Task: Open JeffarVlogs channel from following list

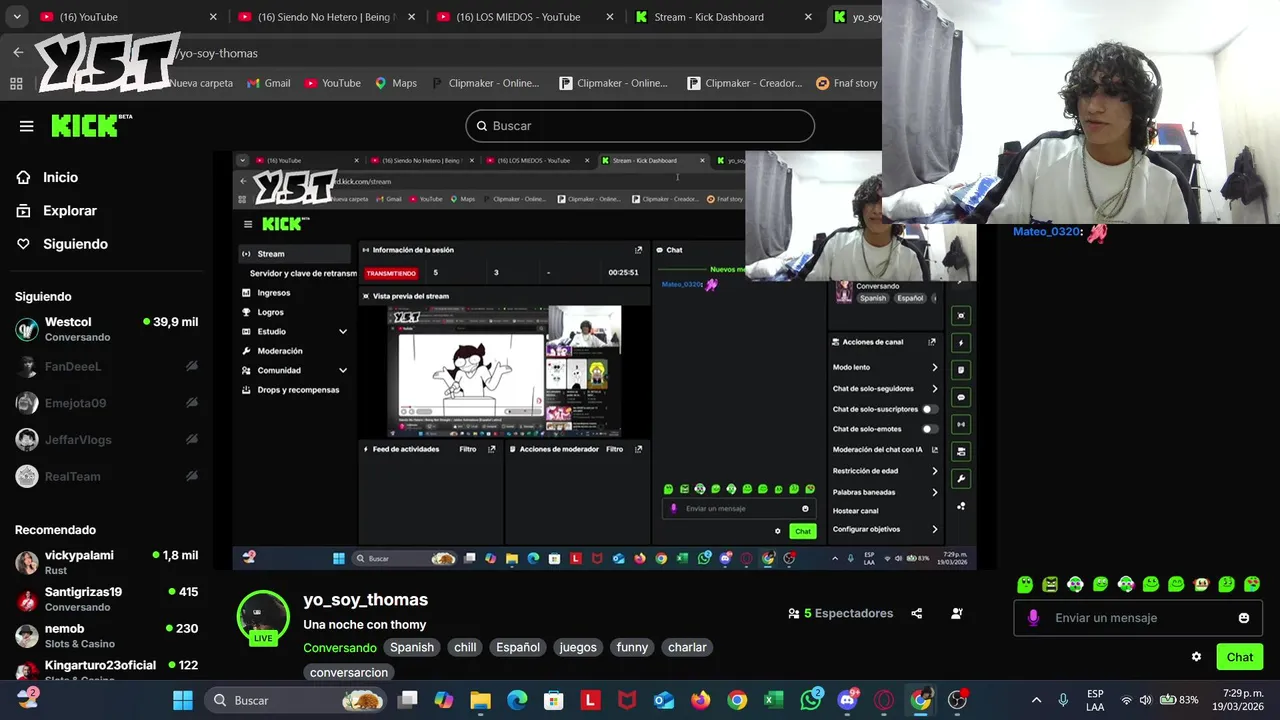Action: pos(106,440)
